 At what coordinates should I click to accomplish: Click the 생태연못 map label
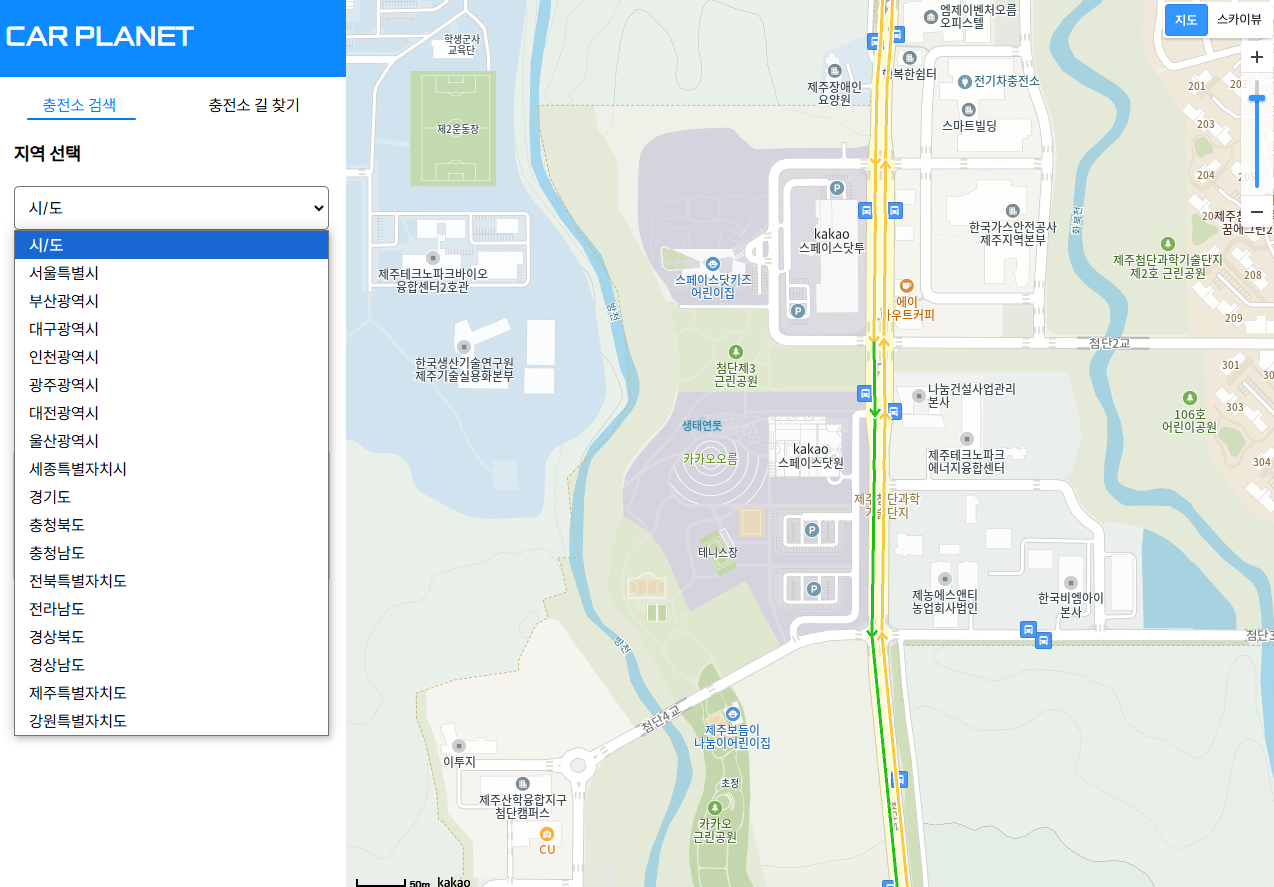[702, 425]
